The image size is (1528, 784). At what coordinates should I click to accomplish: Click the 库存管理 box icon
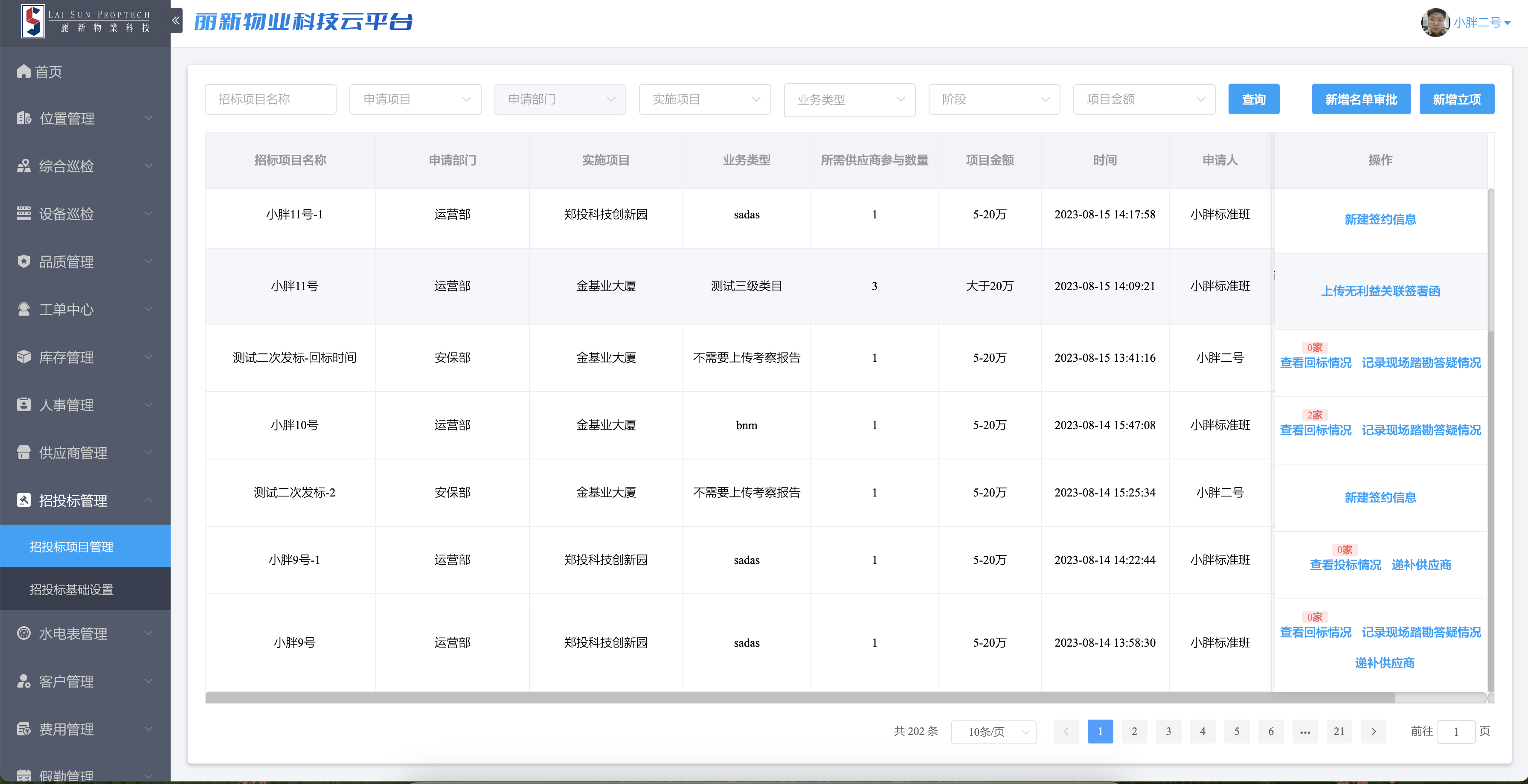24,357
